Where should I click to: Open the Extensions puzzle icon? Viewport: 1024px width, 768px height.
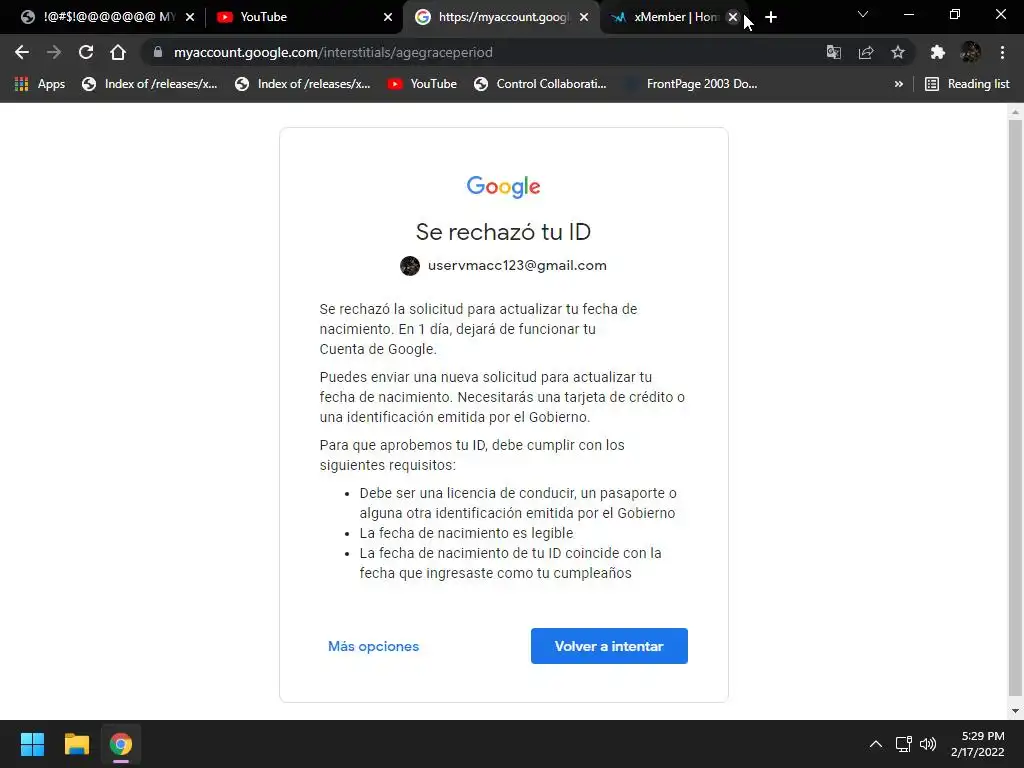coord(938,52)
